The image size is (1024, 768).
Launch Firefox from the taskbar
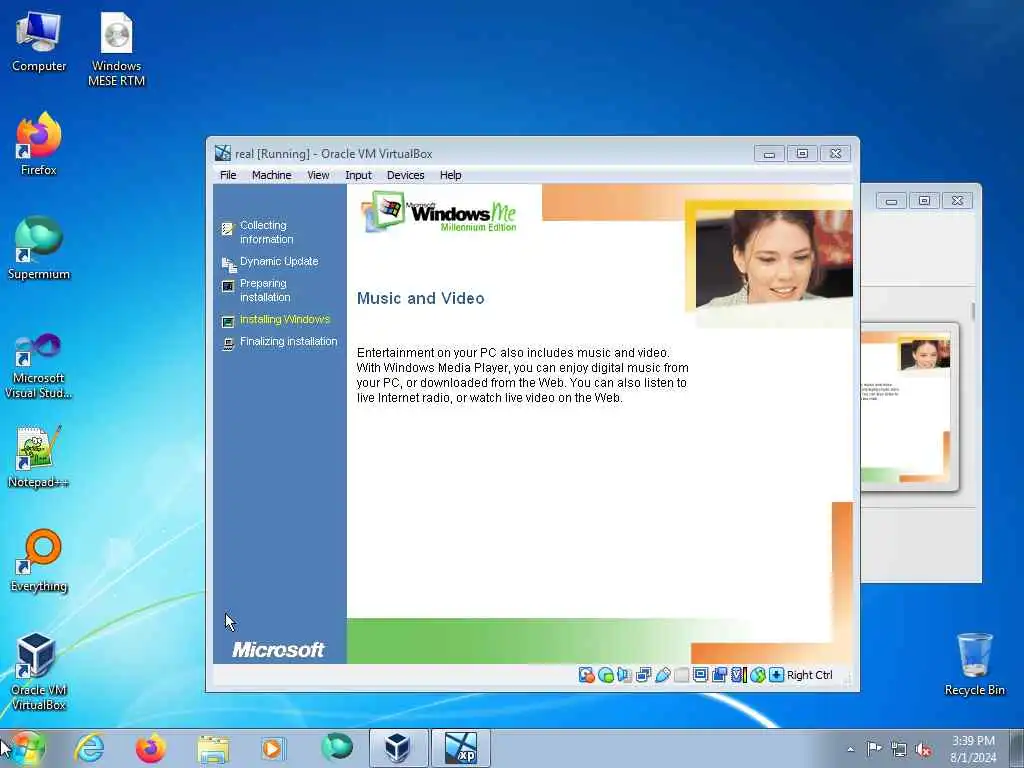[150, 748]
